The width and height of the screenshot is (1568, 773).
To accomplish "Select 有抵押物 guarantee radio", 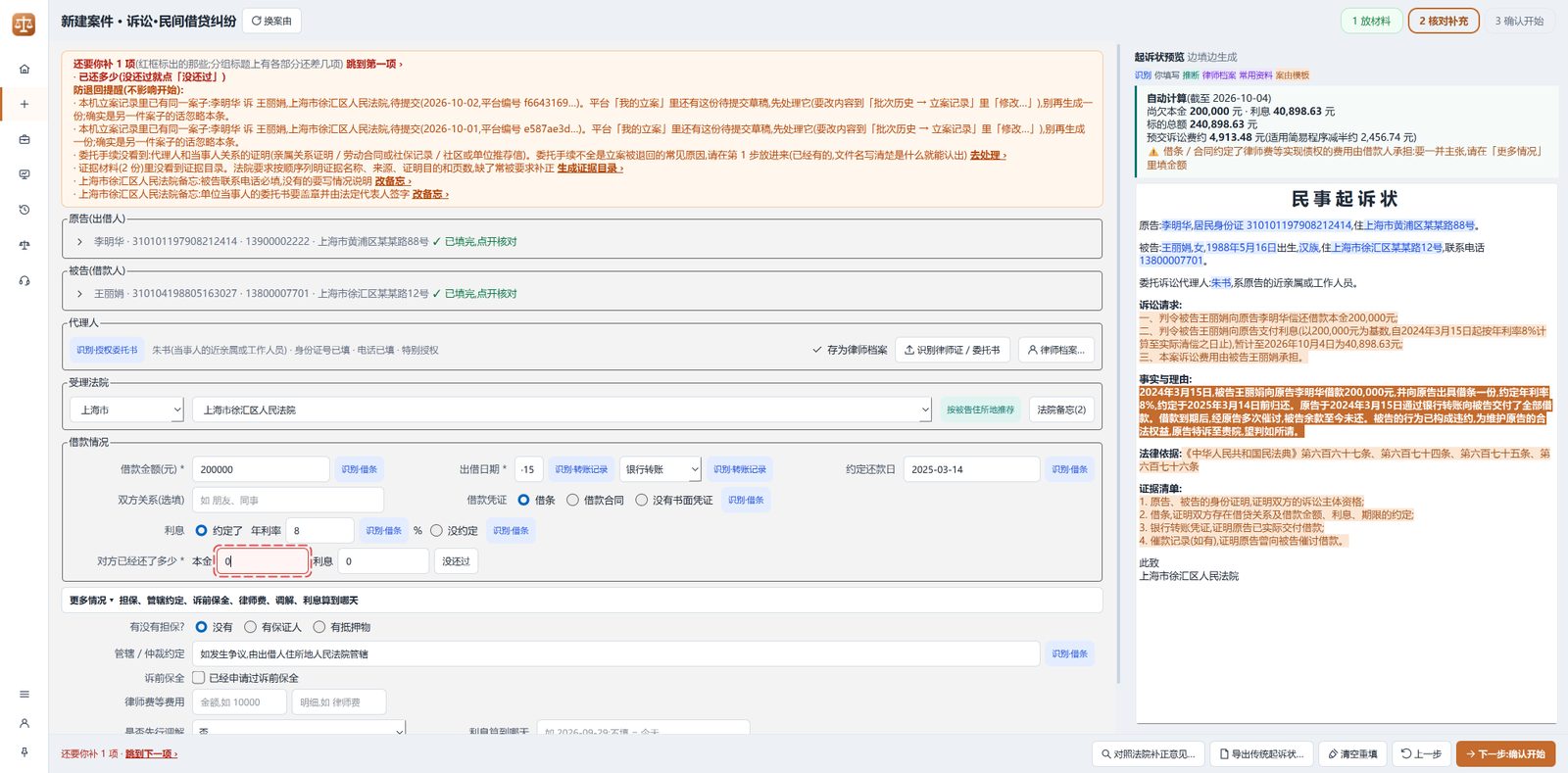I will click(318, 627).
